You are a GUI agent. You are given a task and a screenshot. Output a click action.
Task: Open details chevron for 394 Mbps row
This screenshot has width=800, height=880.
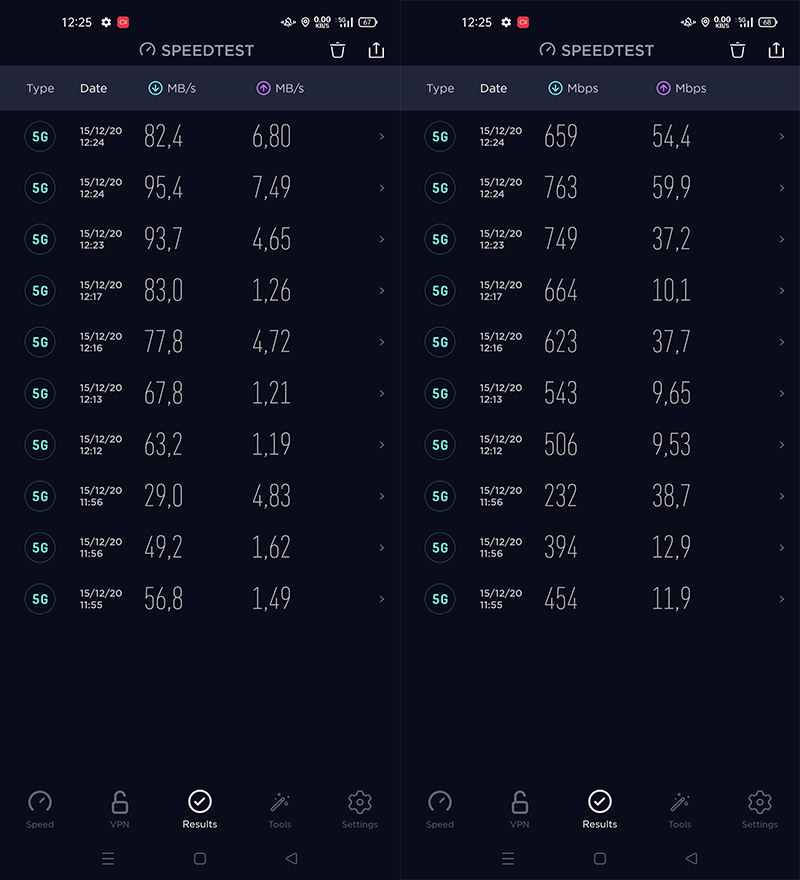coord(781,547)
